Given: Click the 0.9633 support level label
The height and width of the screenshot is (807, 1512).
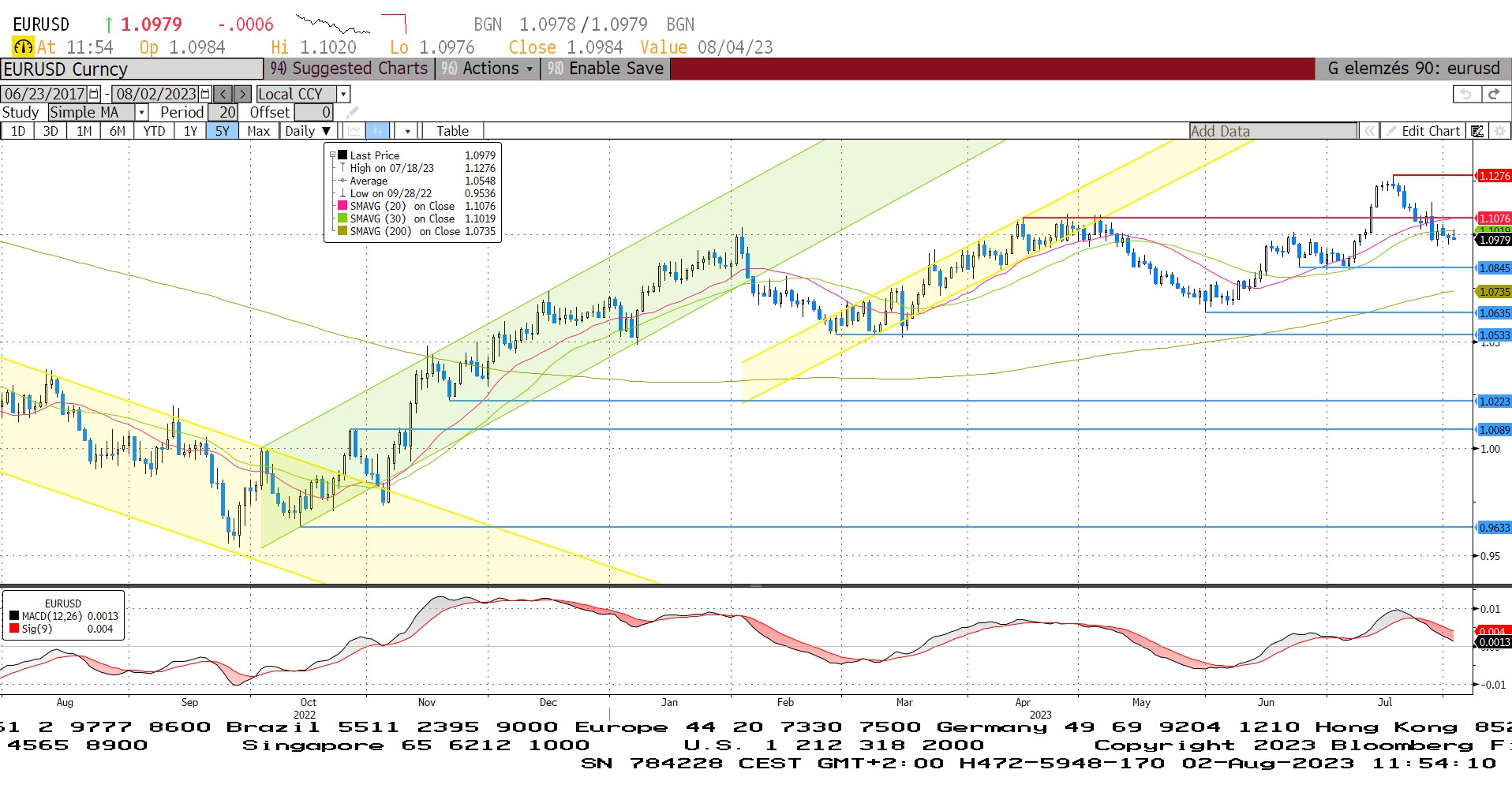Looking at the screenshot, I should [1493, 528].
